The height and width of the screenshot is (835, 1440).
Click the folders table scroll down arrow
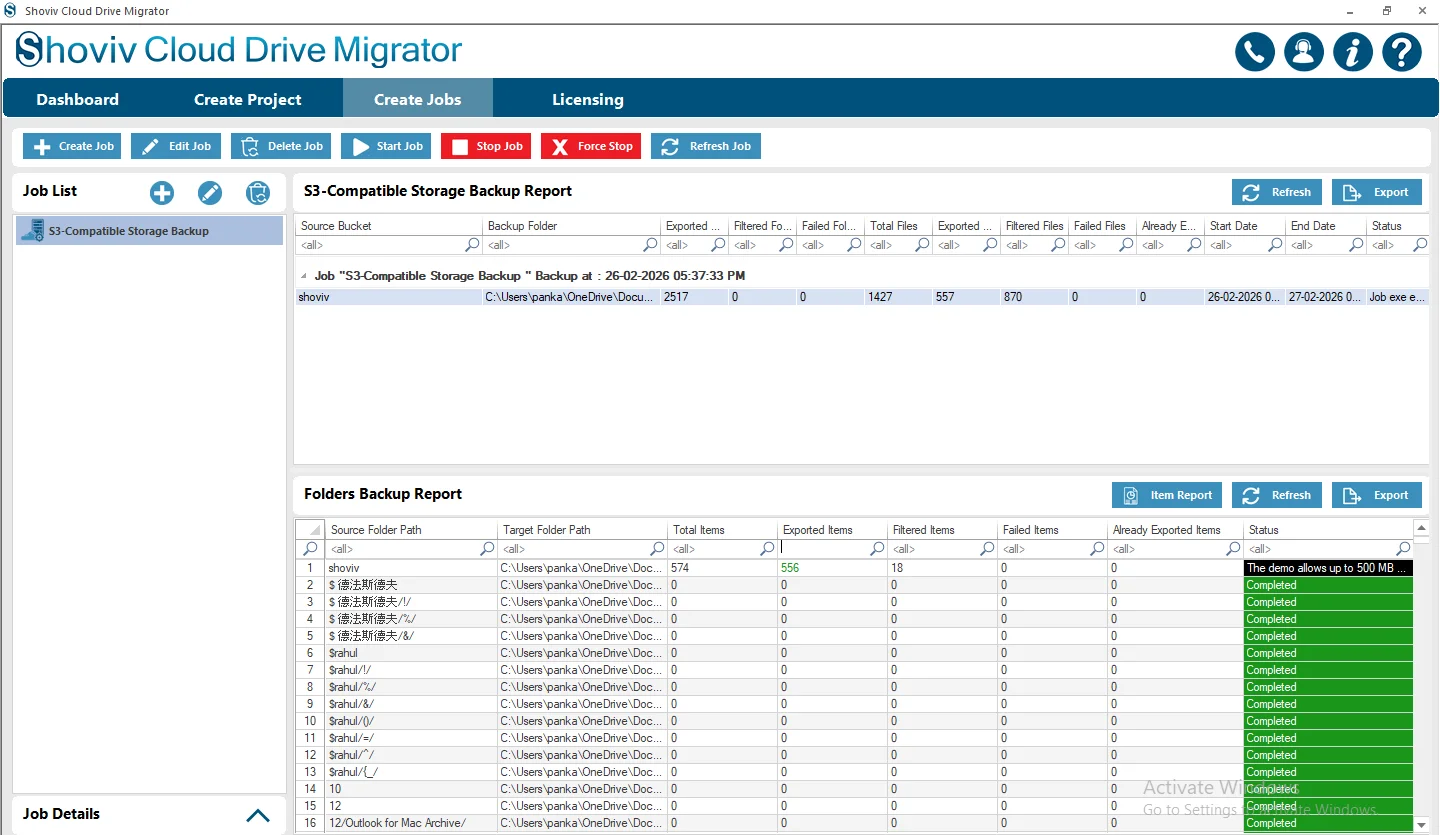pyautogui.click(x=1421, y=825)
